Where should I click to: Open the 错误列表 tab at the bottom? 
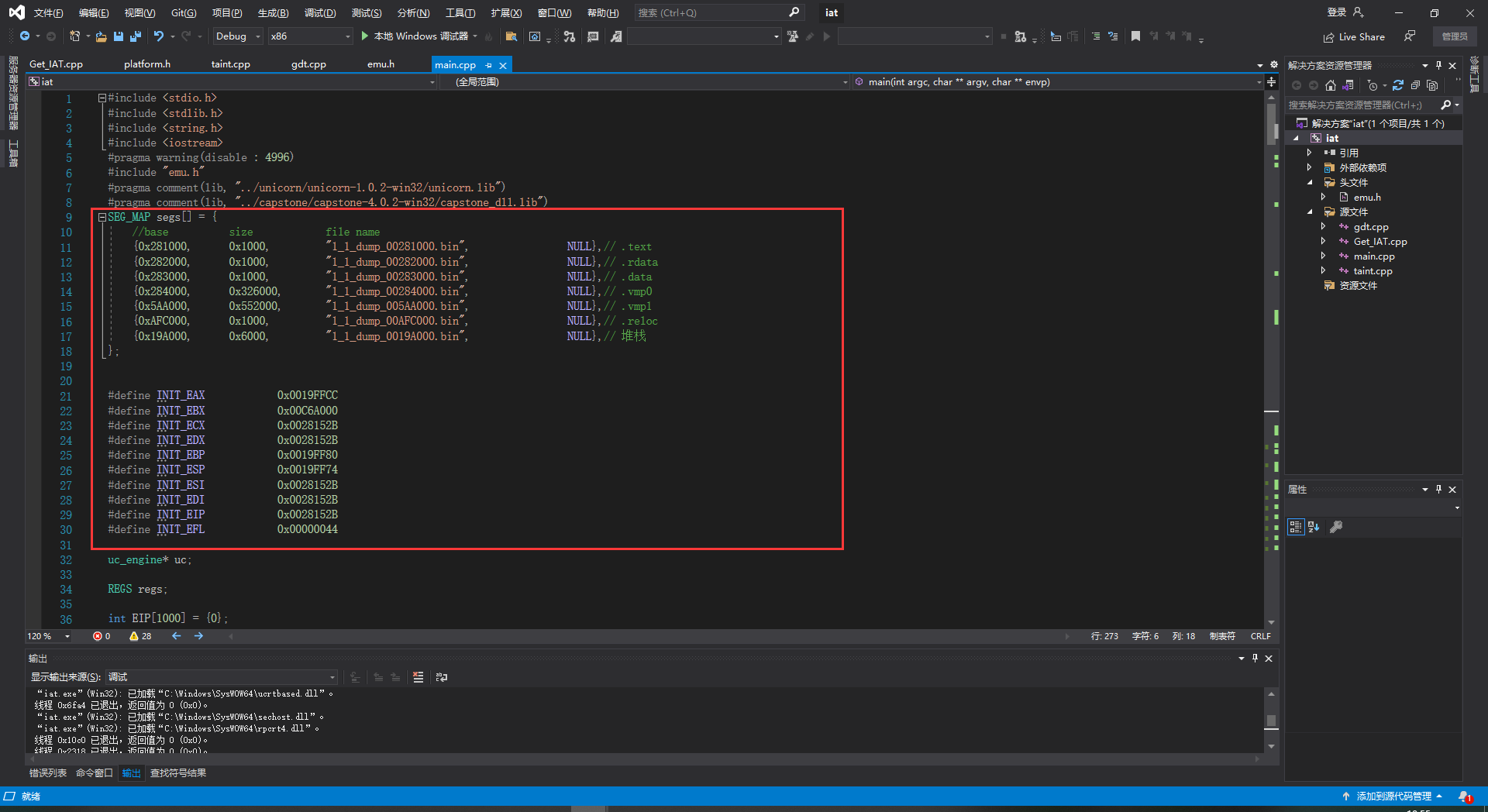coord(48,773)
